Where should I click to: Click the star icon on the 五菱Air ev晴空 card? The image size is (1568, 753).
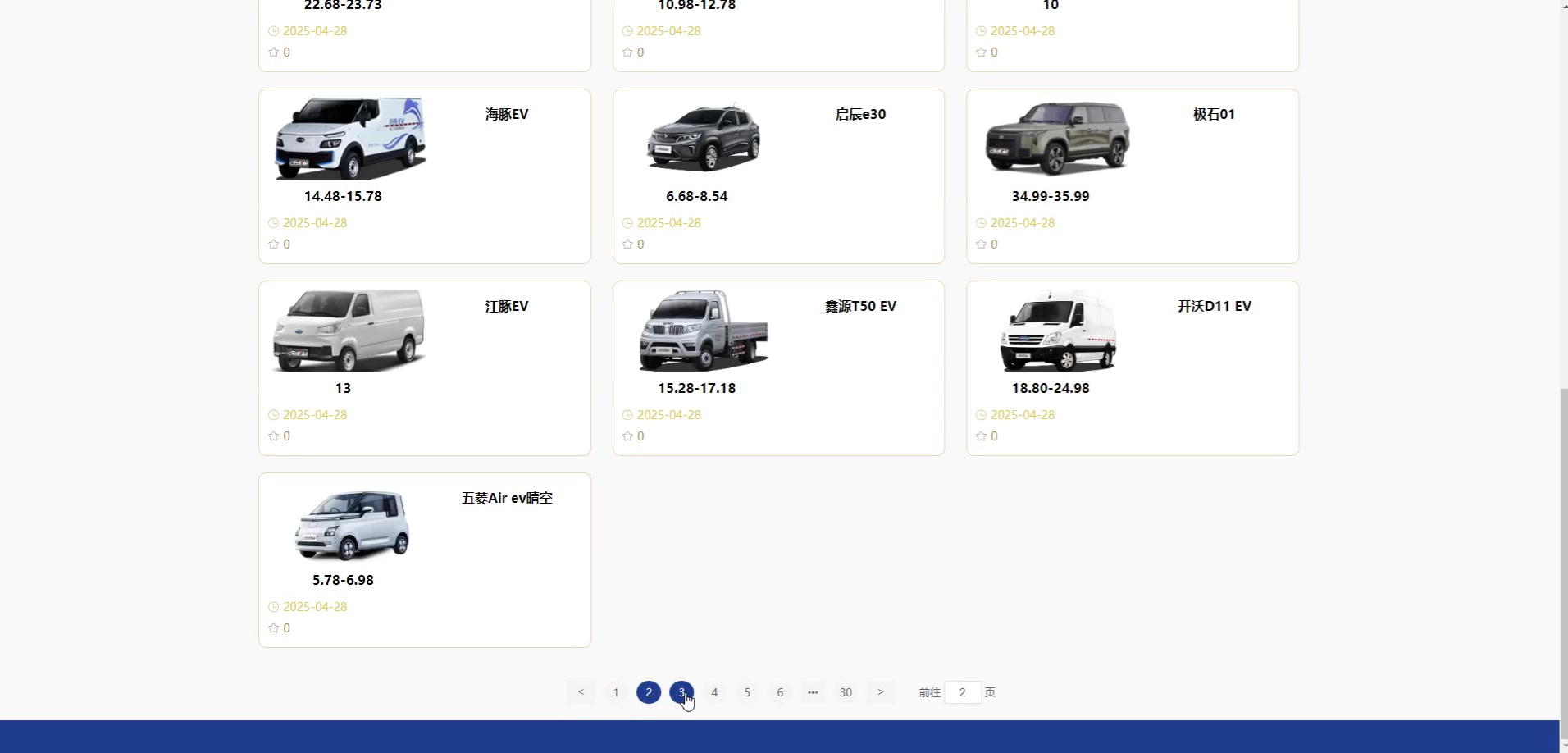pyautogui.click(x=274, y=628)
